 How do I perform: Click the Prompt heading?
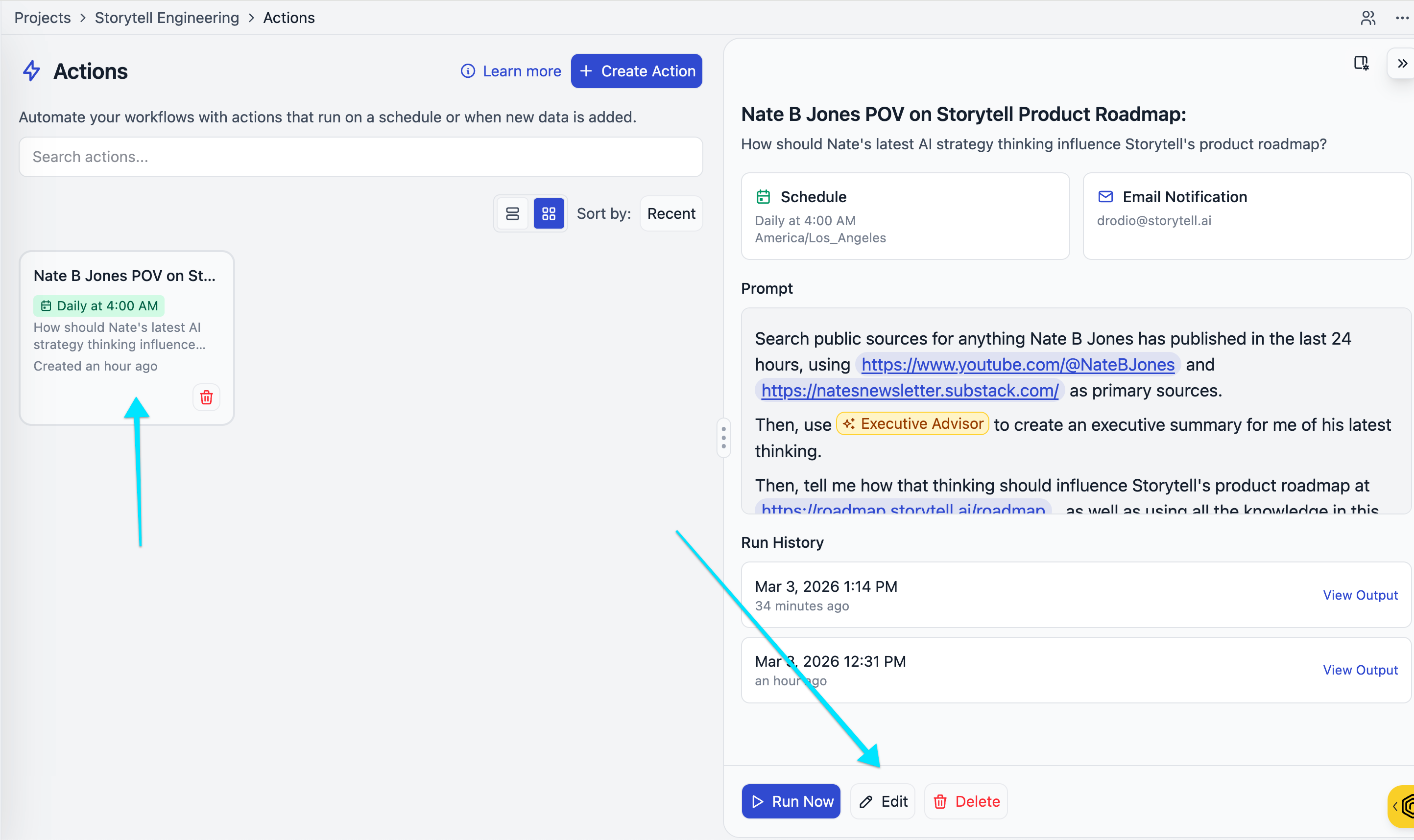tap(767, 289)
